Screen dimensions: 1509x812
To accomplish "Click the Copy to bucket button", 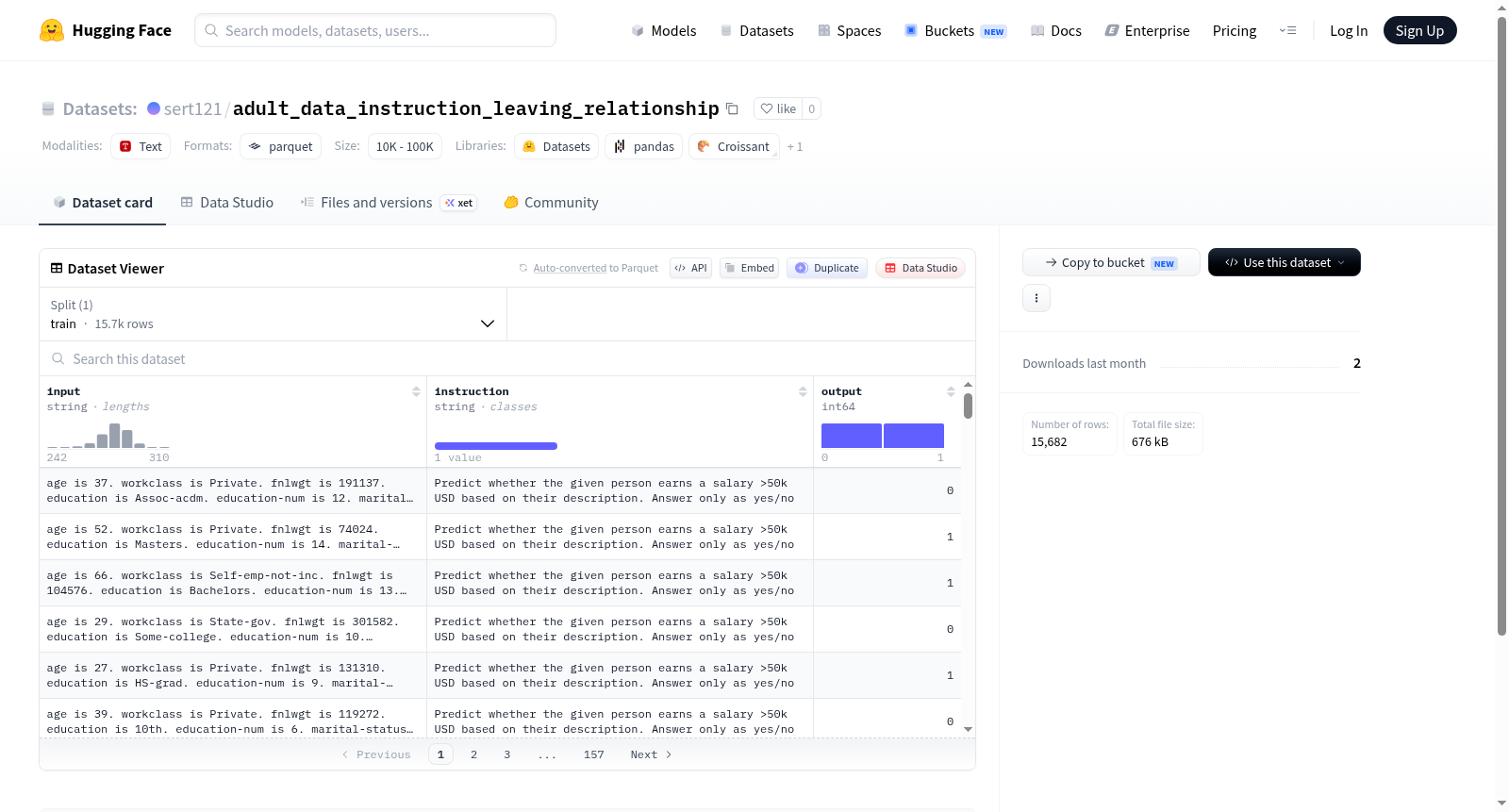I will pyautogui.click(x=1111, y=262).
